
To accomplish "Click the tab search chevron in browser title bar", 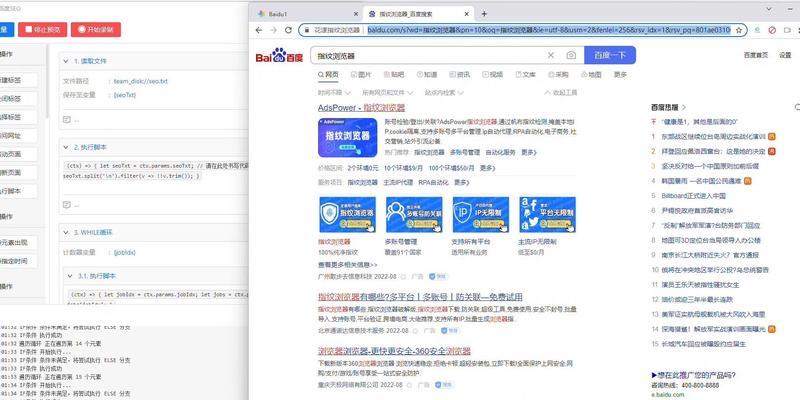I will coord(769,9).
